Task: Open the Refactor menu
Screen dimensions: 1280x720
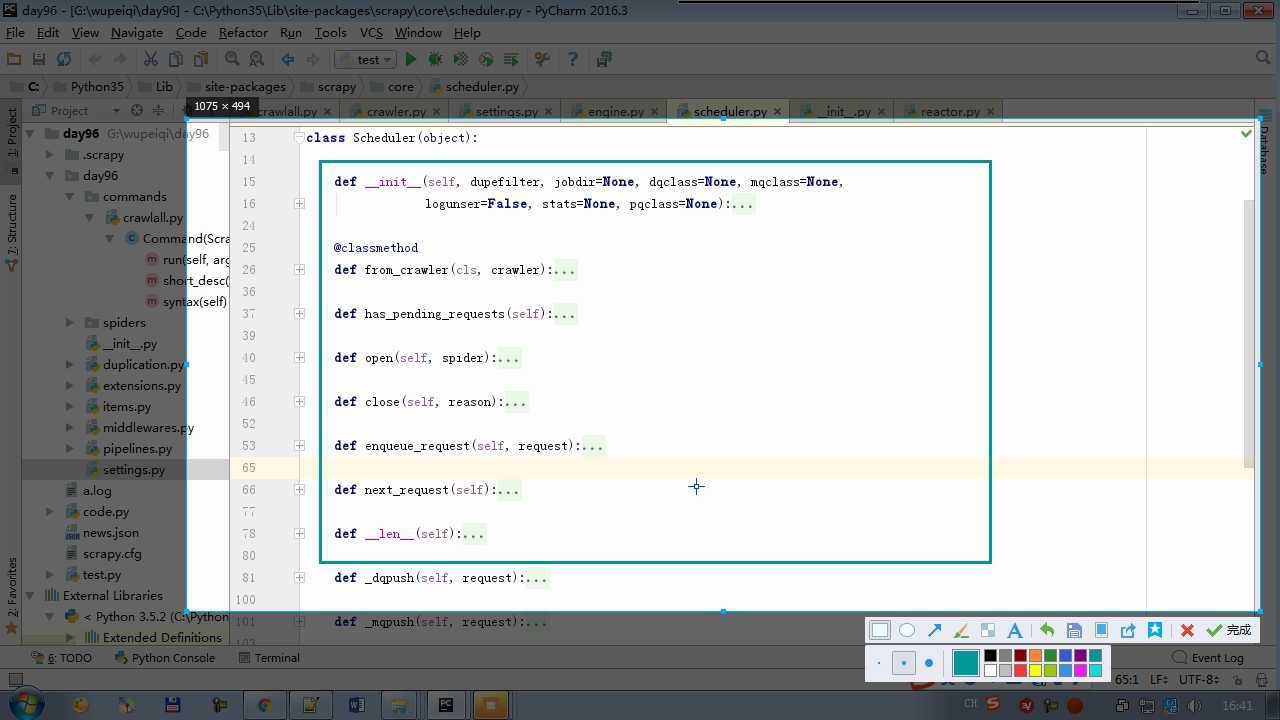Action: click(x=243, y=33)
